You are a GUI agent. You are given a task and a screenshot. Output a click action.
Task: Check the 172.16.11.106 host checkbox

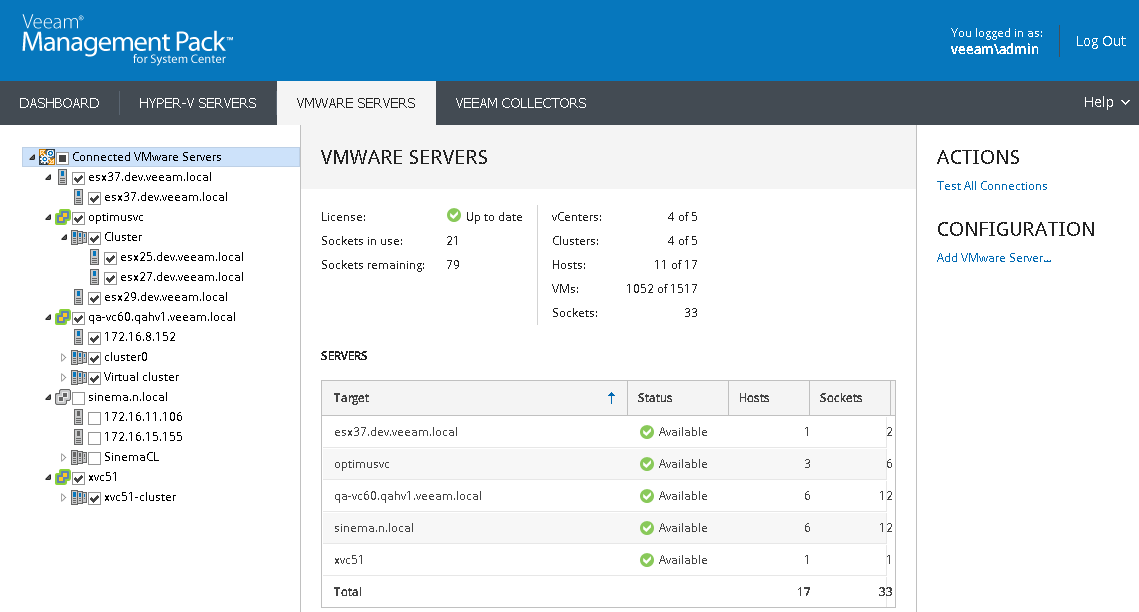click(94, 417)
